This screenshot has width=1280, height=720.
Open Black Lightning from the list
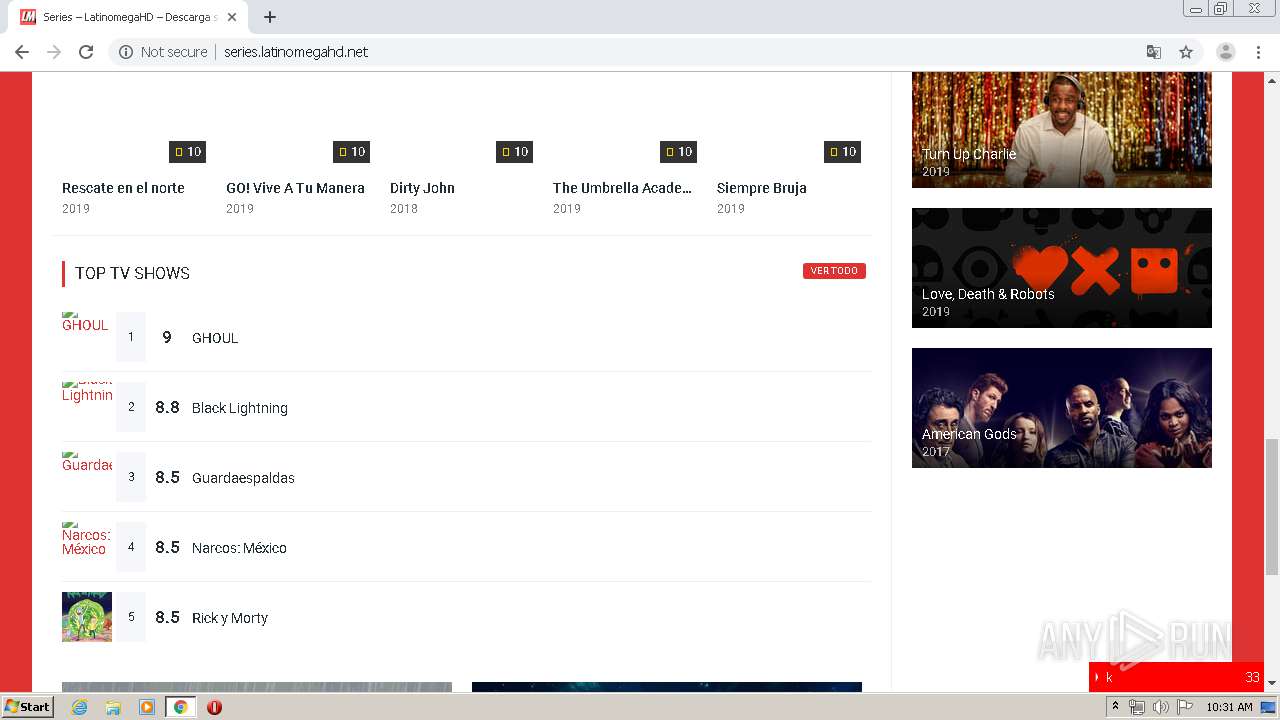pos(240,408)
